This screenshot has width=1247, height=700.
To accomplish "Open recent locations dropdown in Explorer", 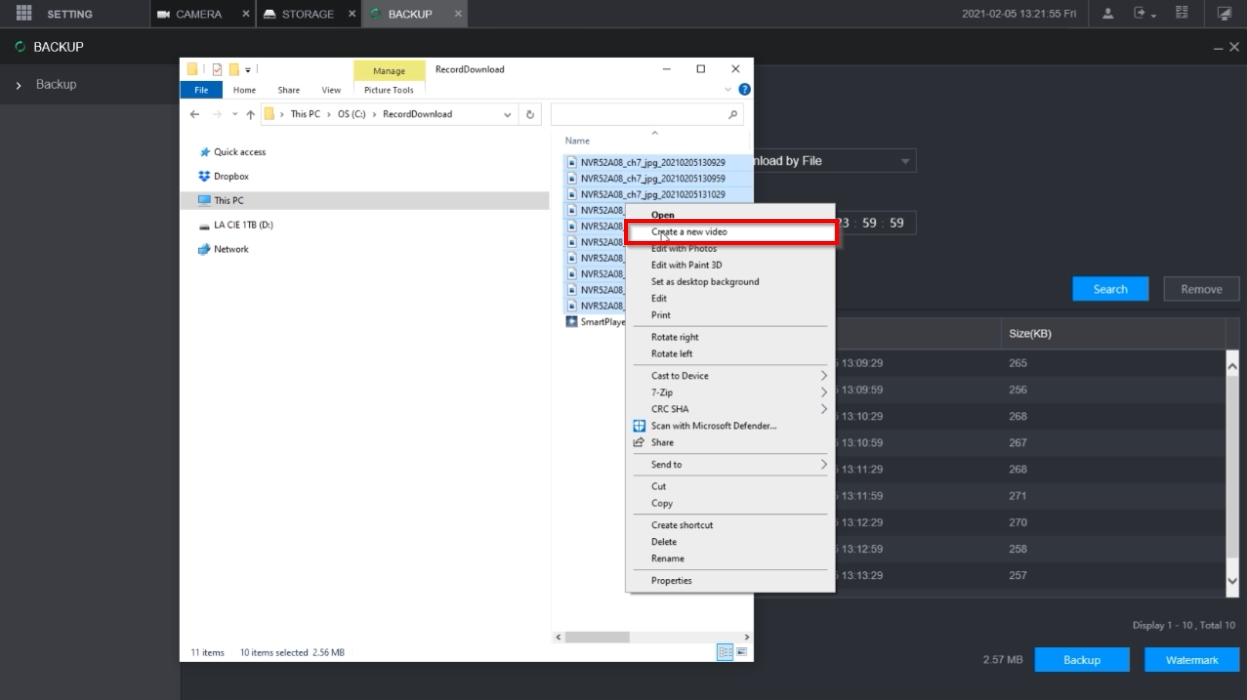I will (235, 114).
